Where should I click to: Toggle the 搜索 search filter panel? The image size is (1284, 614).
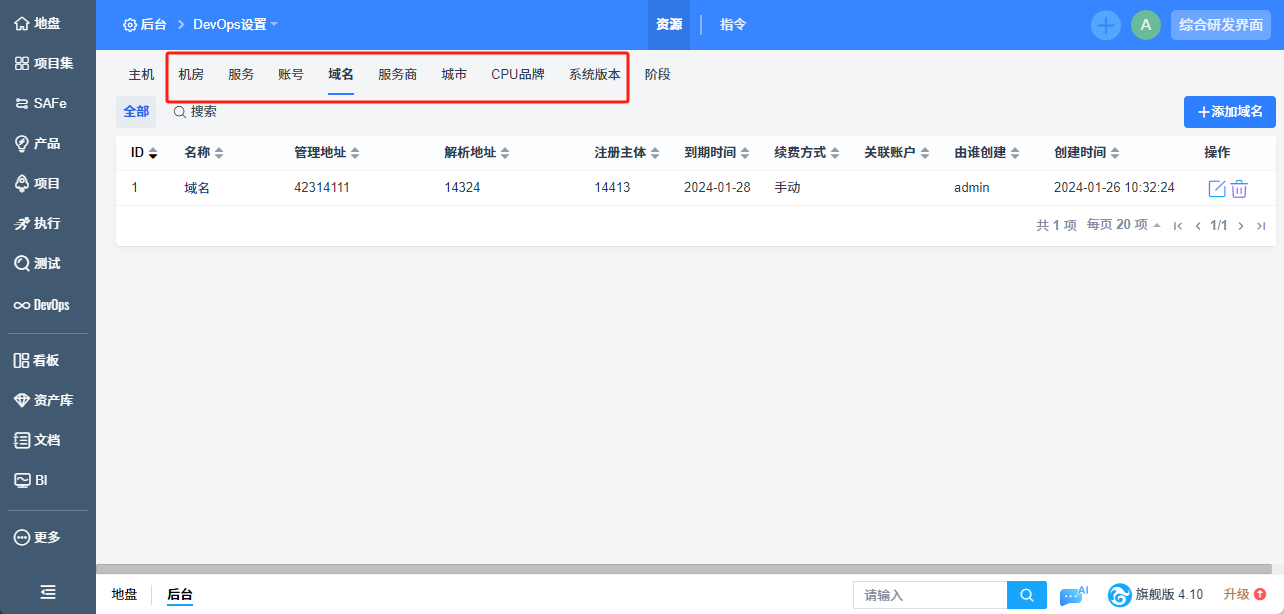[195, 112]
